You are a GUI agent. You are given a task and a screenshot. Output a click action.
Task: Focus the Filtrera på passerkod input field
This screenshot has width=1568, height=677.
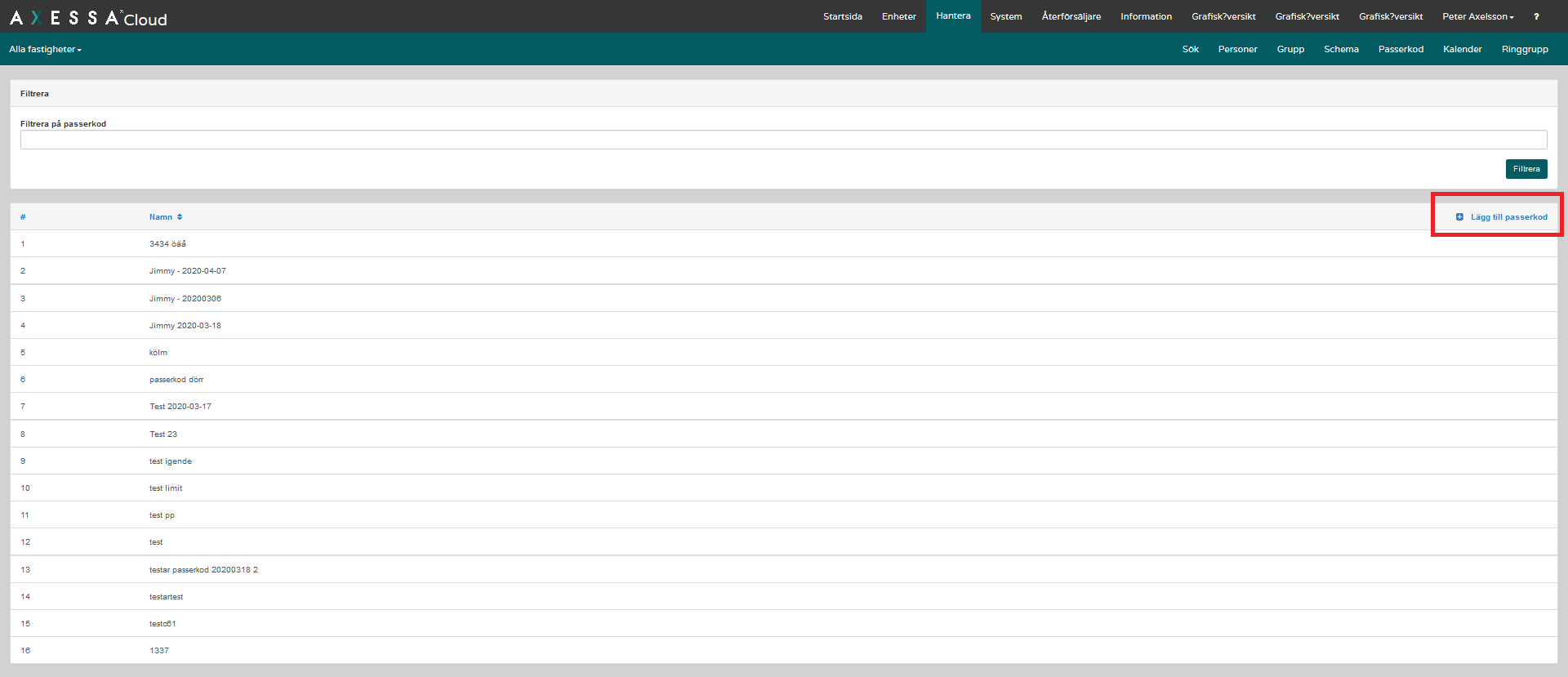click(783, 140)
